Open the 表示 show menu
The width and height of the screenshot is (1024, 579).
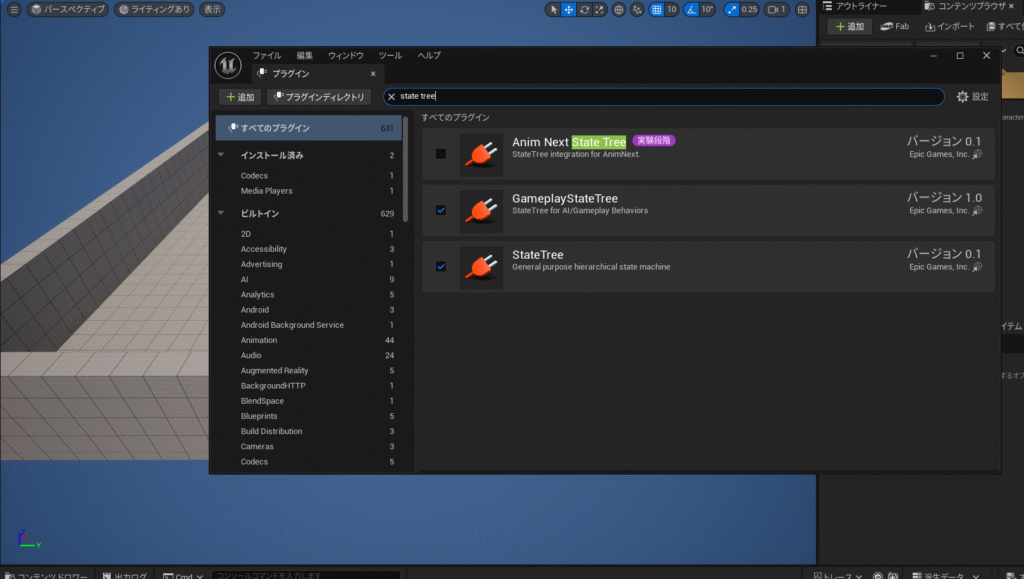tap(212, 10)
